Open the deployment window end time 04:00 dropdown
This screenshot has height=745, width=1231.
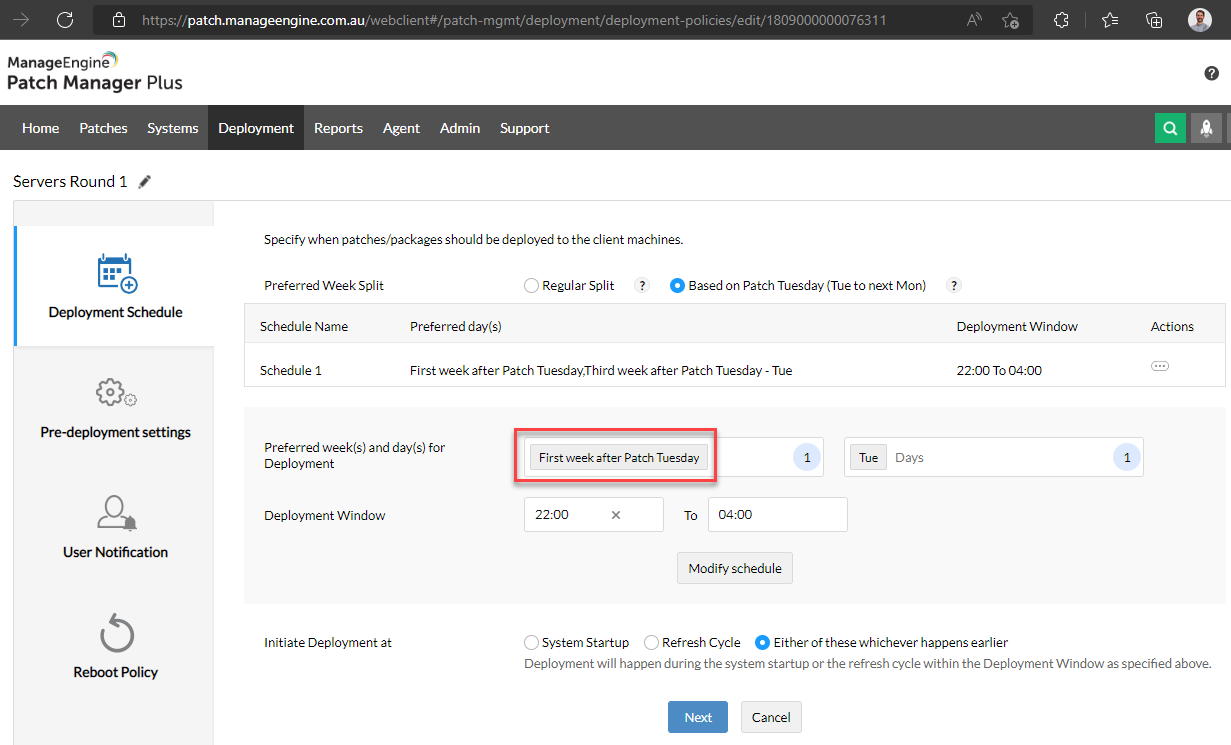pyautogui.click(x=777, y=515)
